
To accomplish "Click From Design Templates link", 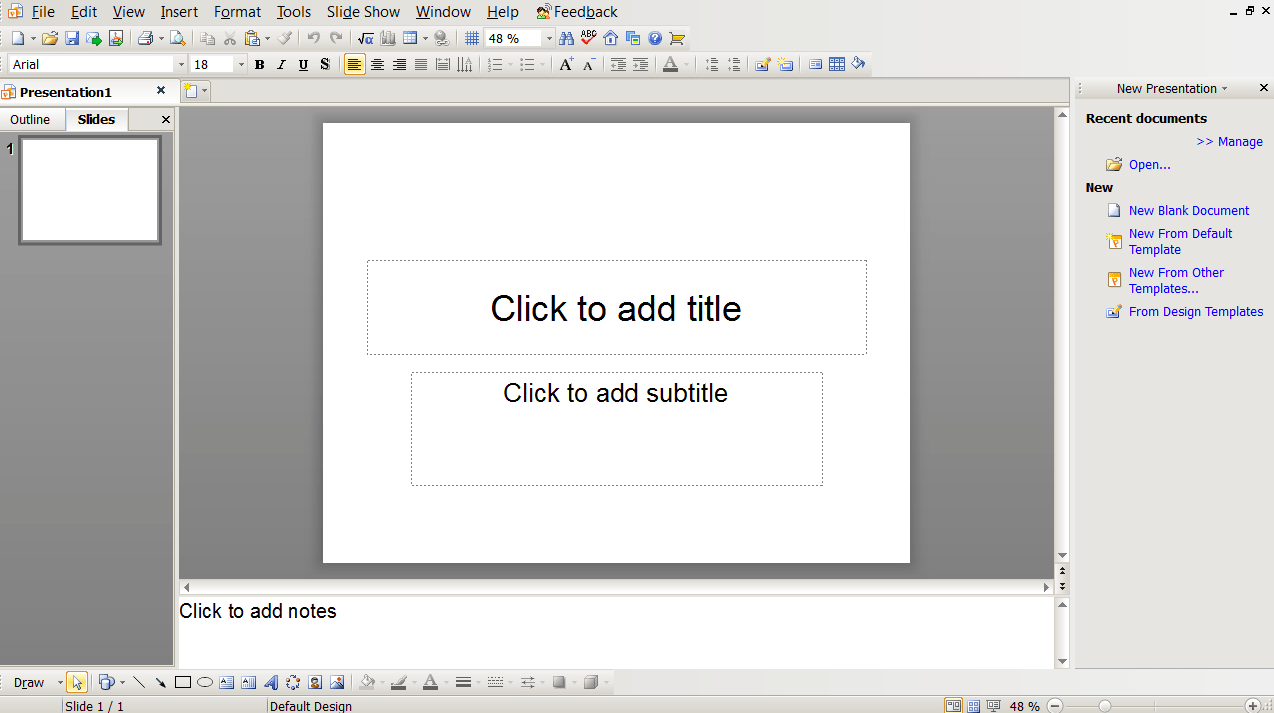I will pyautogui.click(x=1196, y=312).
